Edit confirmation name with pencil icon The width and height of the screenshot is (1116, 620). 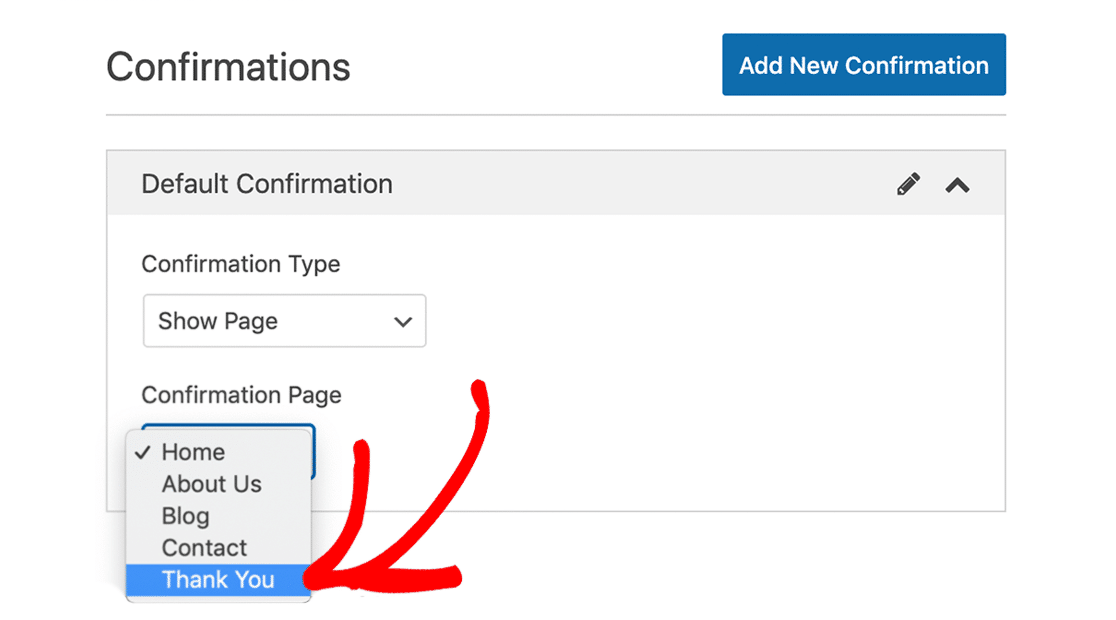click(907, 184)
